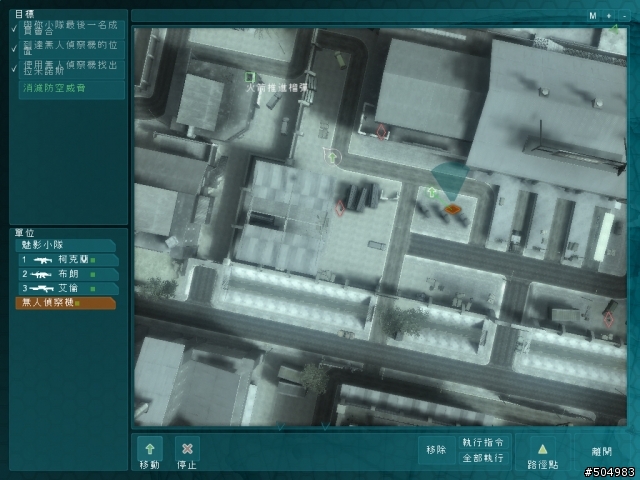The image size is (640, 480).
Task: Open the 消滅防空威脅 objective
Action: [71, 89]
